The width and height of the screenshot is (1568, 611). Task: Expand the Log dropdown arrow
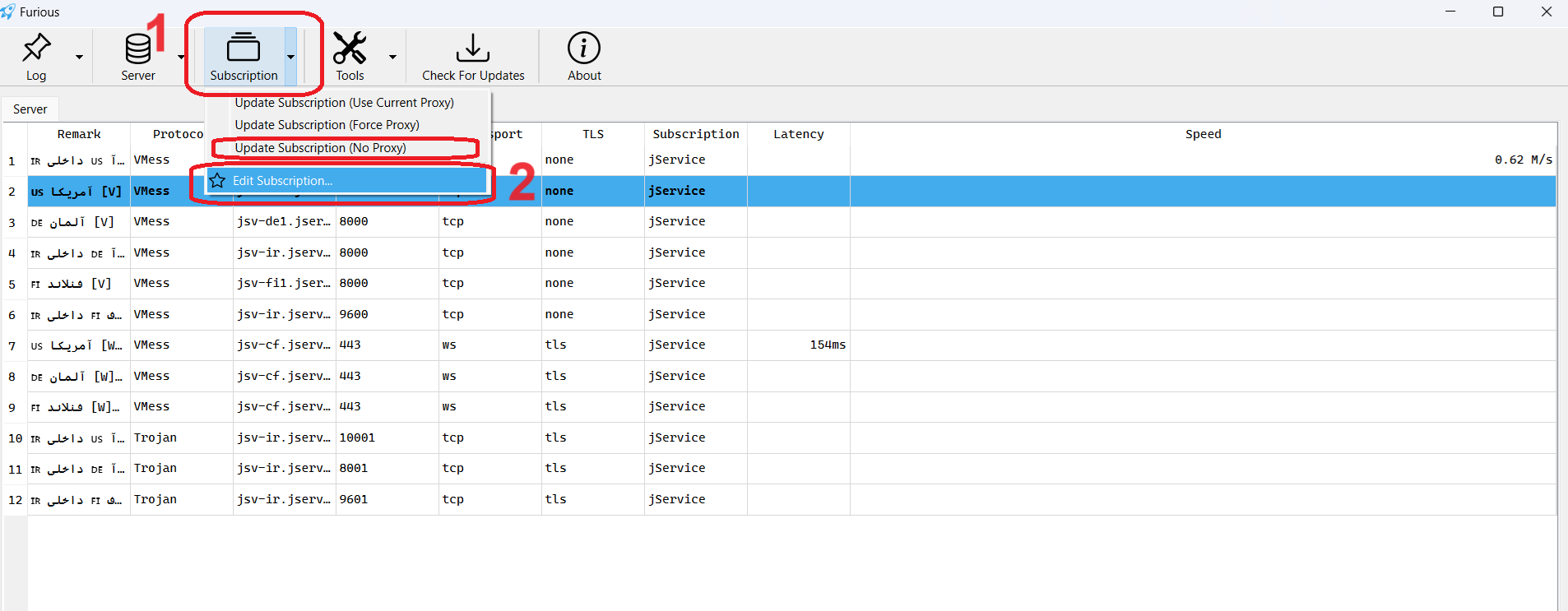79,58
